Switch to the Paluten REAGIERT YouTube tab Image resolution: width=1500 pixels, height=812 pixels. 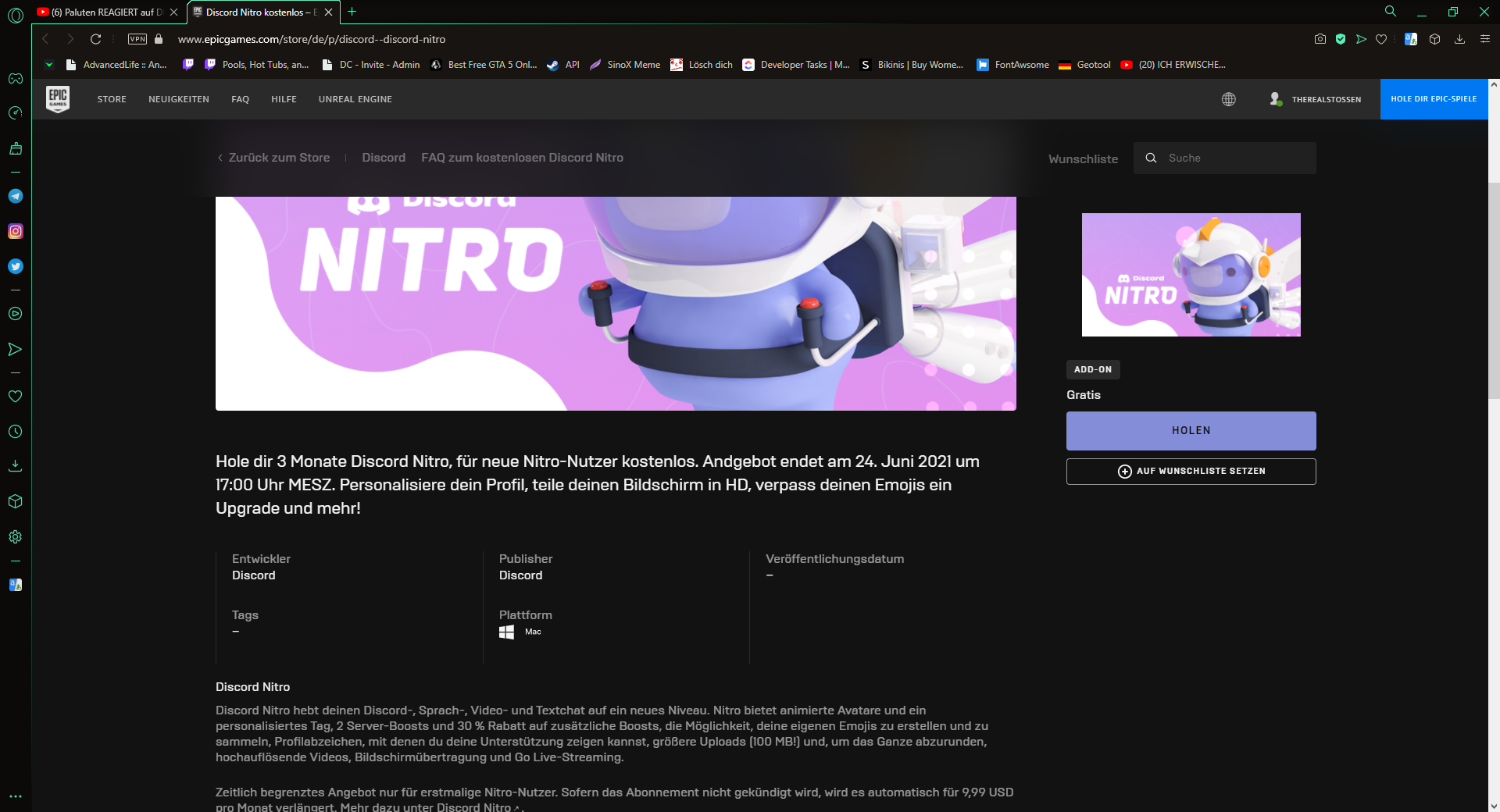[102, 12]
